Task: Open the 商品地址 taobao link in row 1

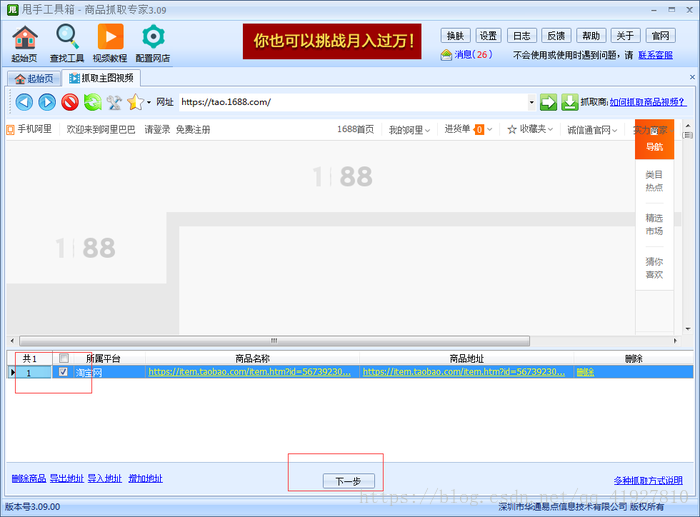Action: [x=463, y=371]
